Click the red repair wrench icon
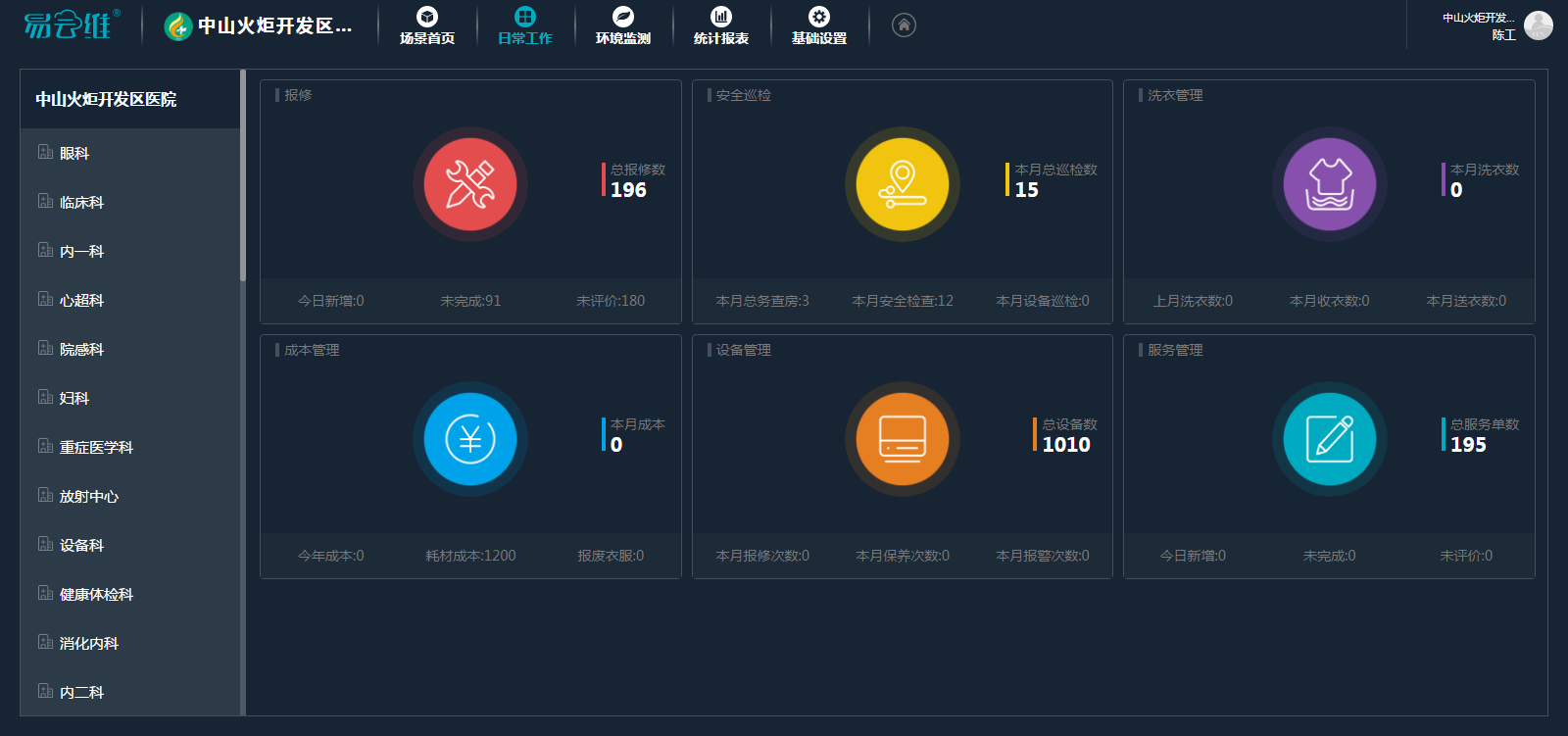Viewport: 1568px width, 736px height. click(x=470, y=184)
